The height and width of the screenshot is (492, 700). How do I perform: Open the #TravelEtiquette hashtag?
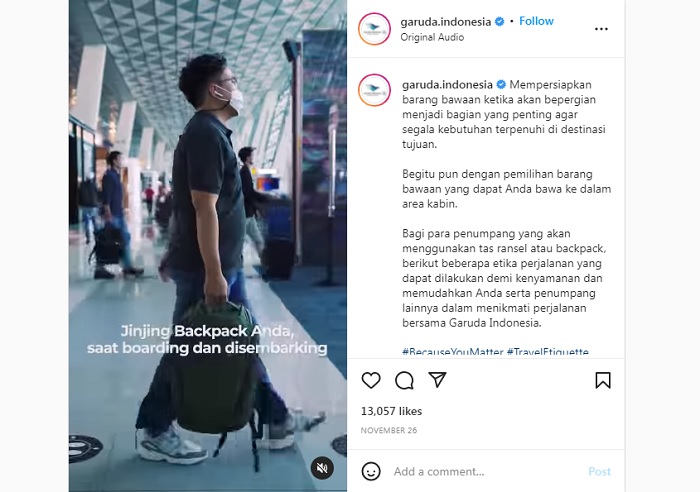[x=547, y=352]
